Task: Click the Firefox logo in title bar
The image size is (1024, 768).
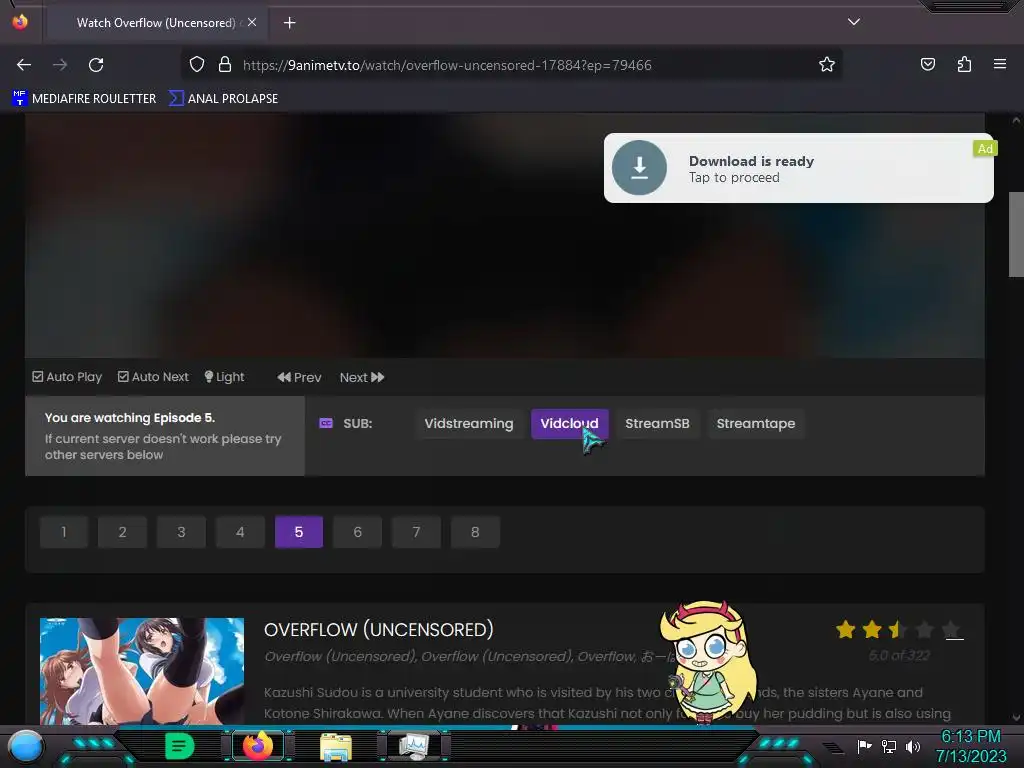Action: pos(20,22)
